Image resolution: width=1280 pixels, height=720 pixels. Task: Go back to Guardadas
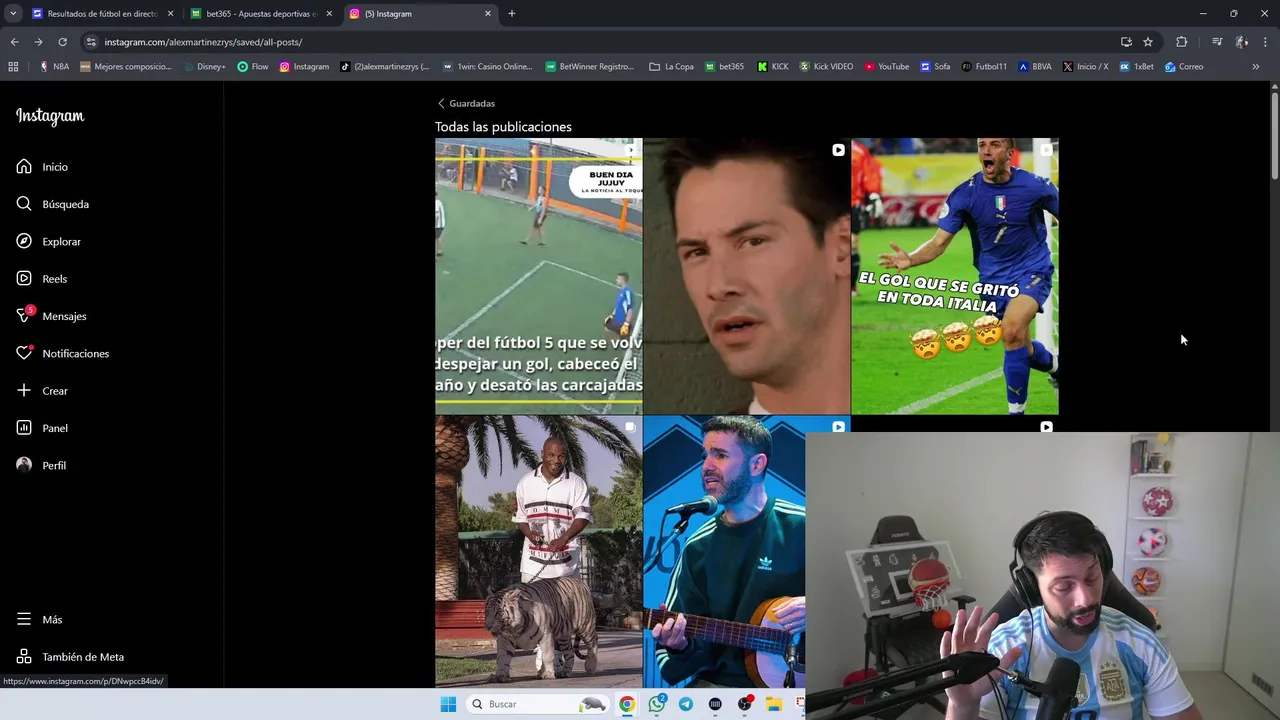466,103
